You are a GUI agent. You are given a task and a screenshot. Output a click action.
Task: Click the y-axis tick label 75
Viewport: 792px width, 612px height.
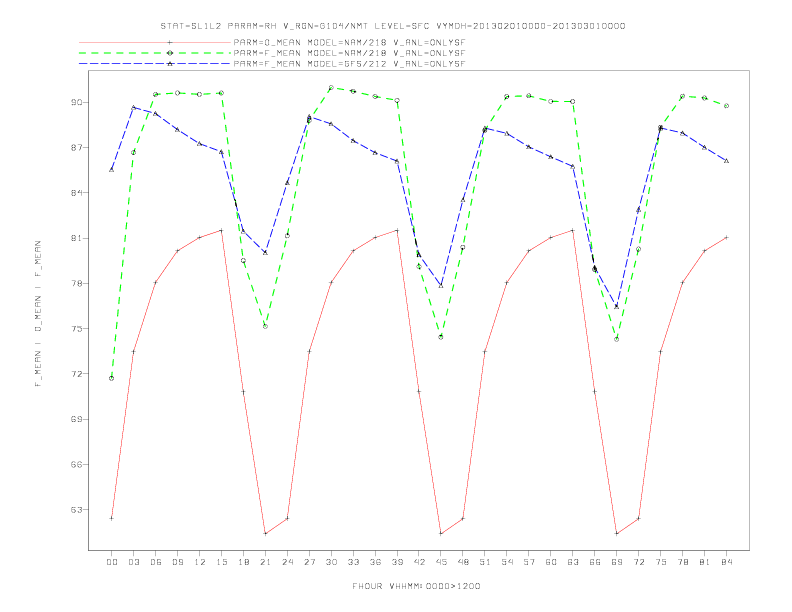pyautogui.click(x=77, y=329)
